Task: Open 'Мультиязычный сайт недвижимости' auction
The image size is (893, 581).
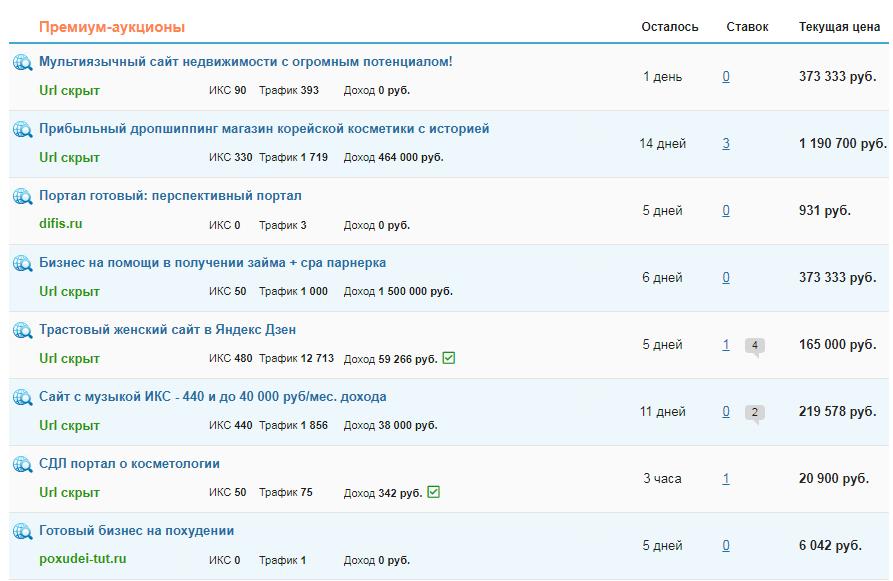Action: point(245,62)
